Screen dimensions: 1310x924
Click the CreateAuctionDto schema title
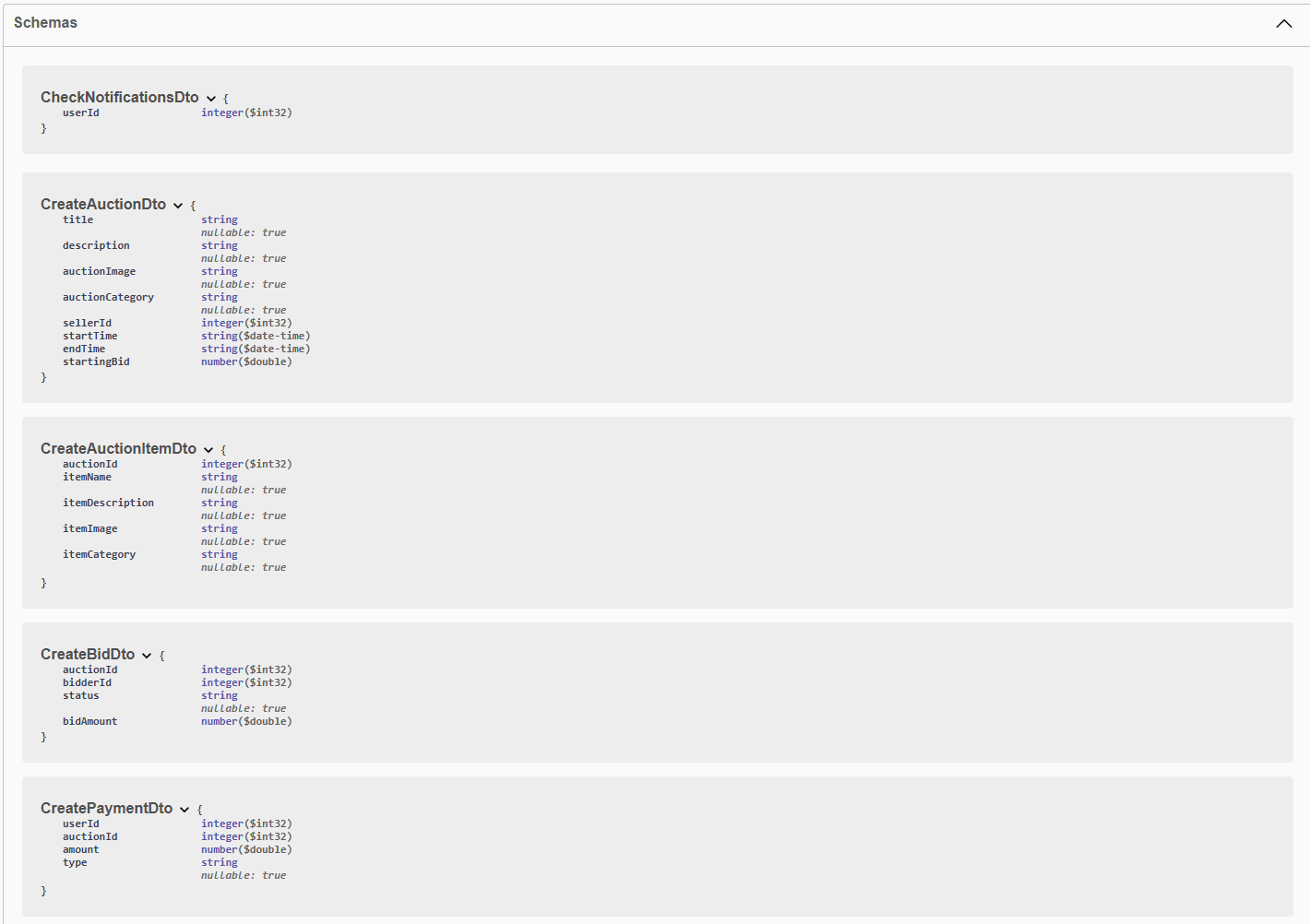tap(103, 204)
